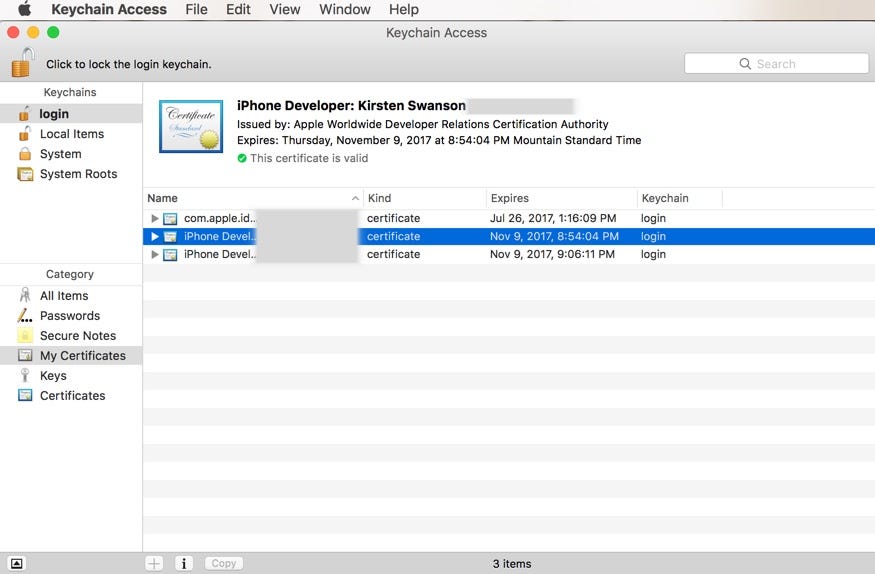The width and height of the screenshot is (875, 574).
Task: Click the info (i) button
Action: (x=184, y=563)
